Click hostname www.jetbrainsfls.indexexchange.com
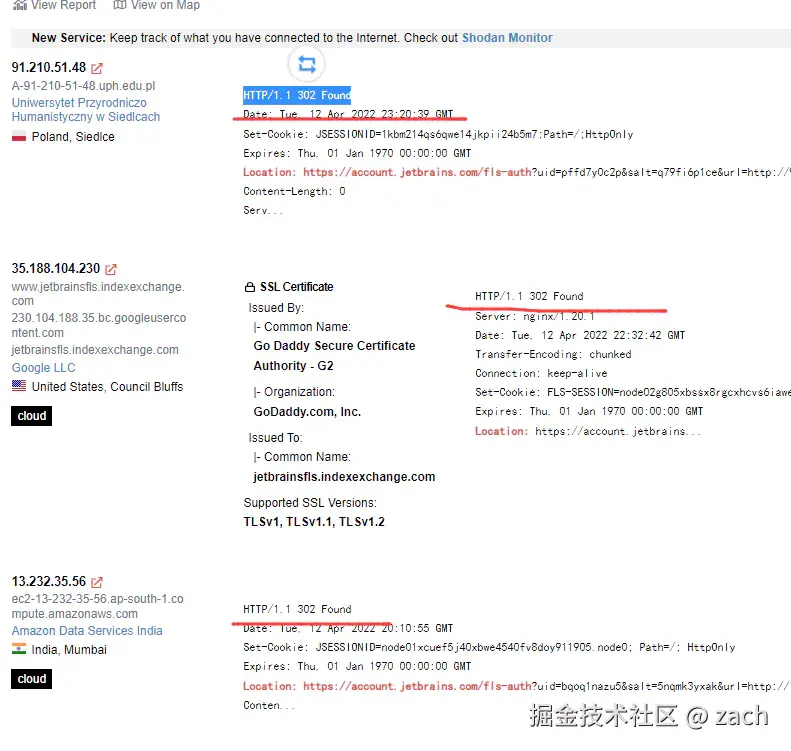Screen dimensions: 791x751 point(98,294)
